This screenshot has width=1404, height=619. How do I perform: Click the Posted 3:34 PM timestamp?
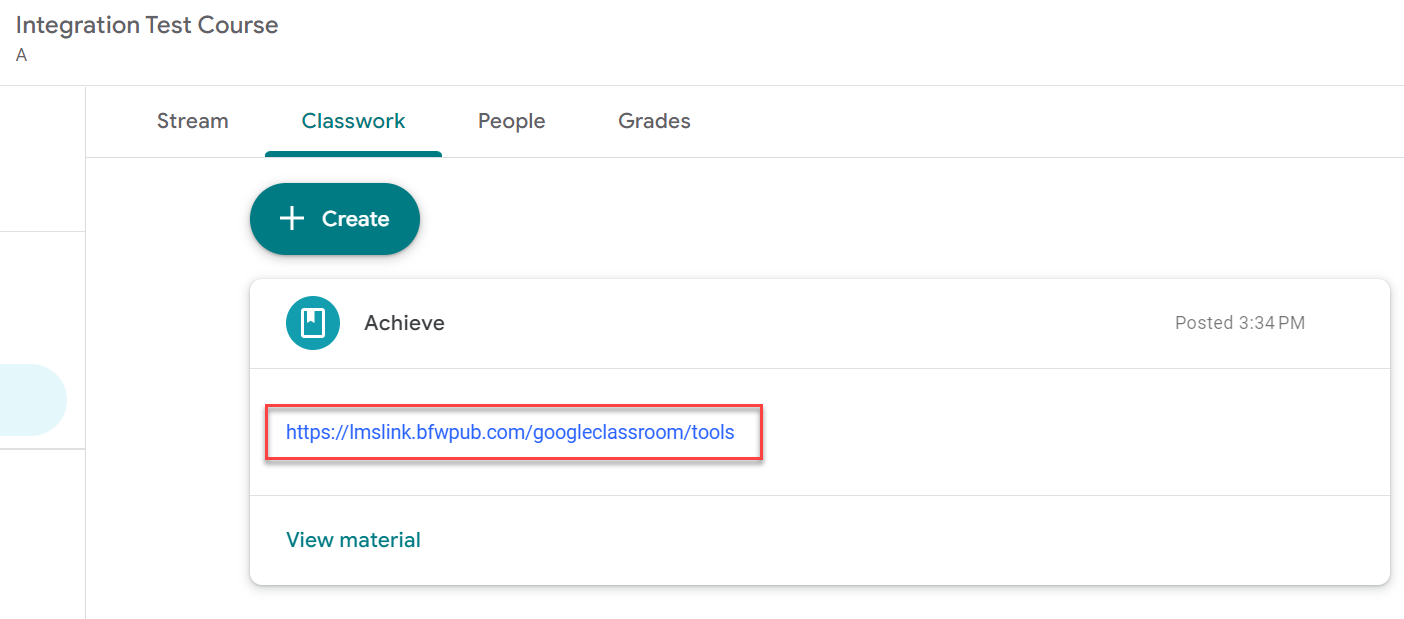(1240, 322)
